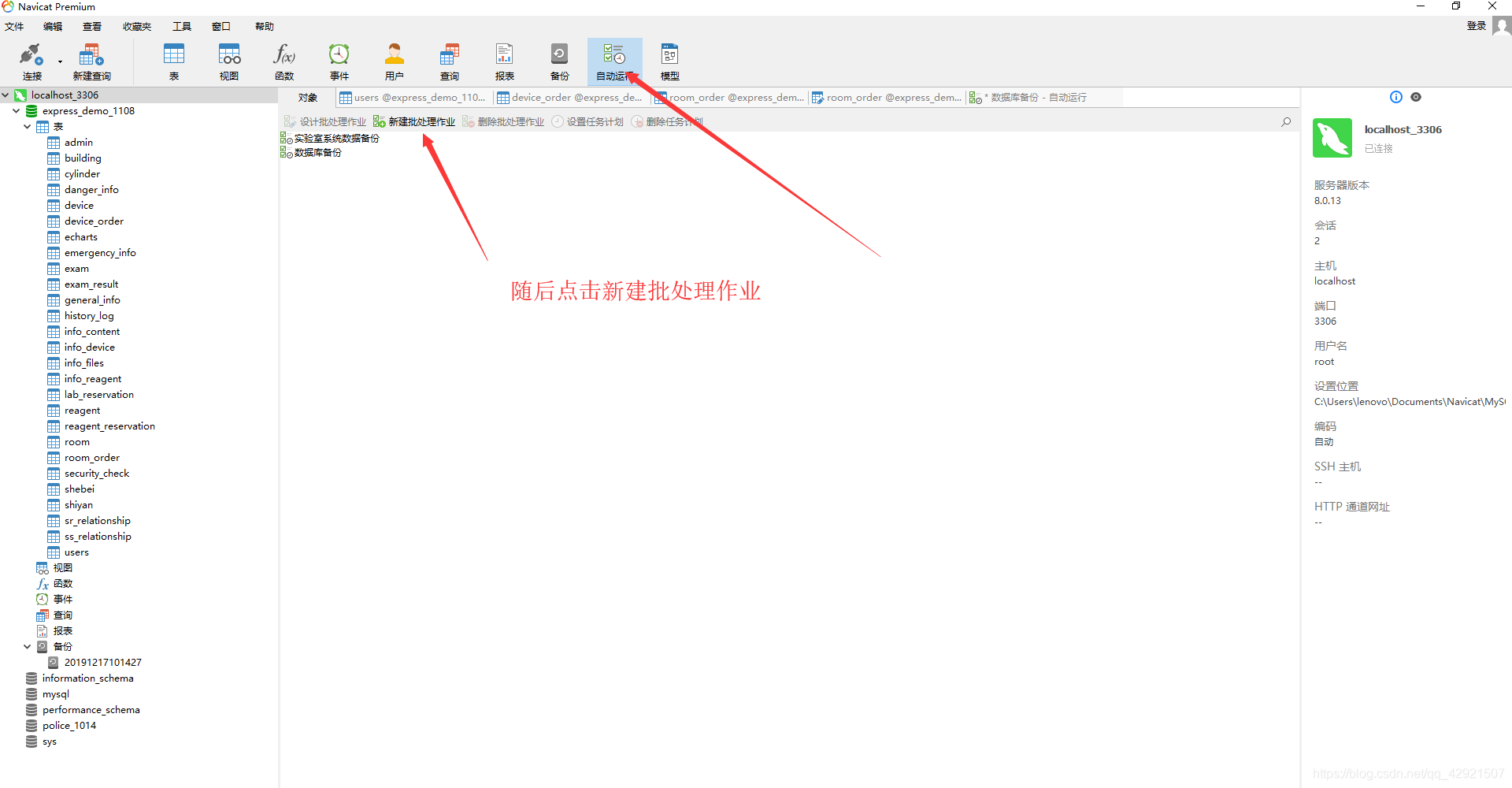Switch to the users @express_demo tab

click(413, 98)
